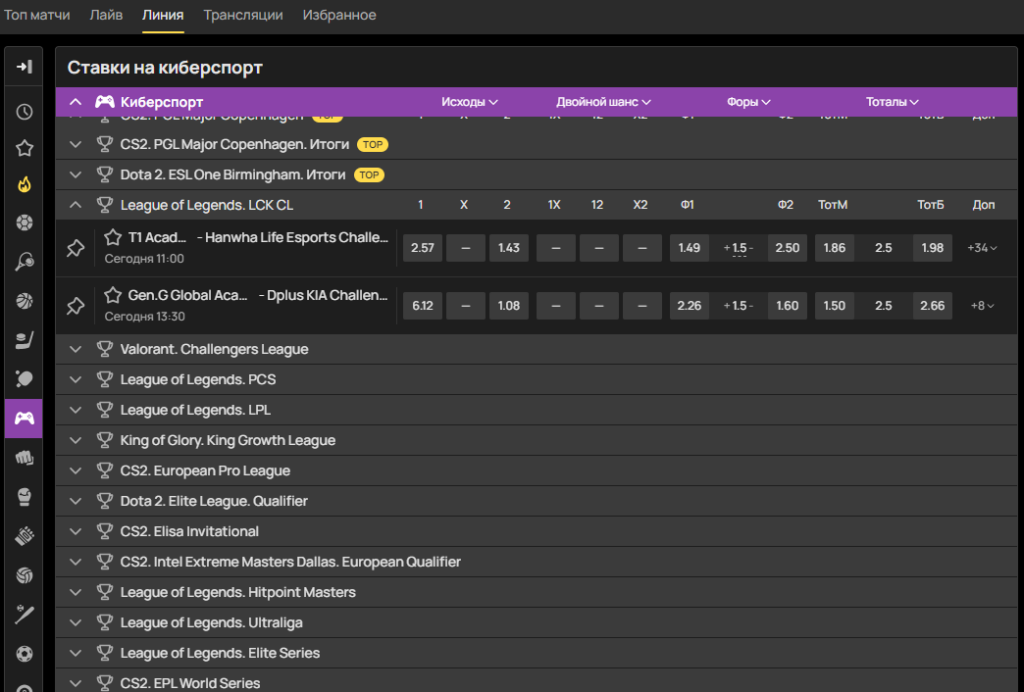Open T1 Academy vs Hanwha Life match

258,237
